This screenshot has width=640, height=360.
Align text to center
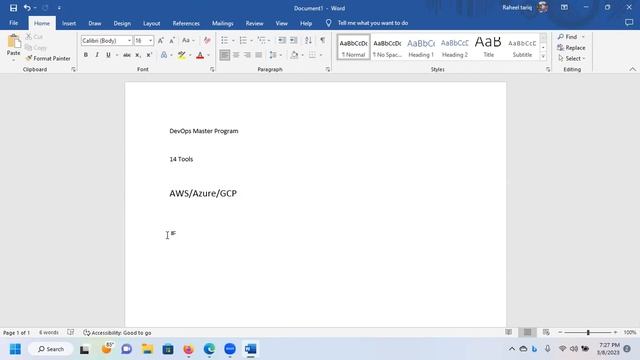(x=236, y=55)
